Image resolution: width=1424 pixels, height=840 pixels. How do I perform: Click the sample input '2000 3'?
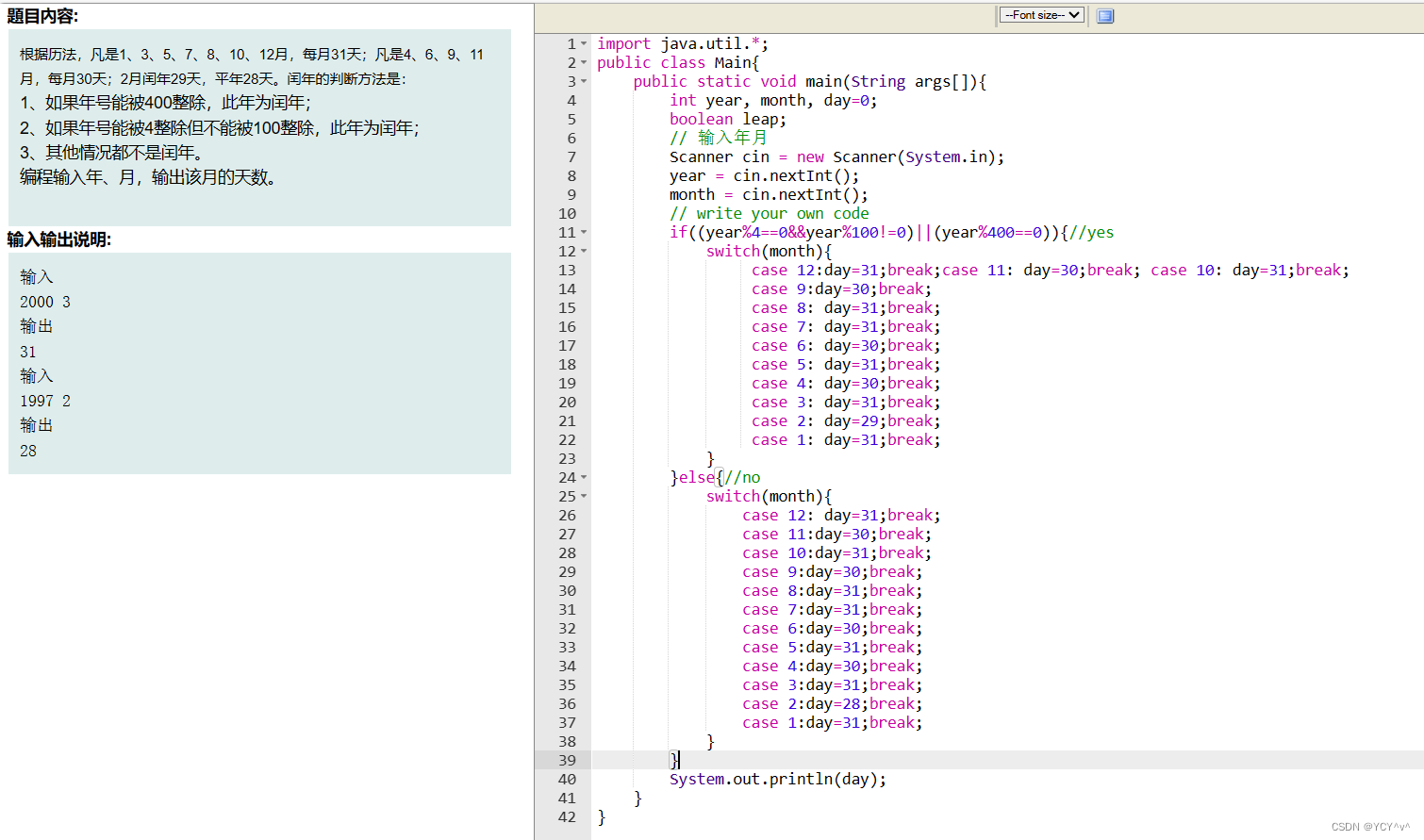[45, 302]
